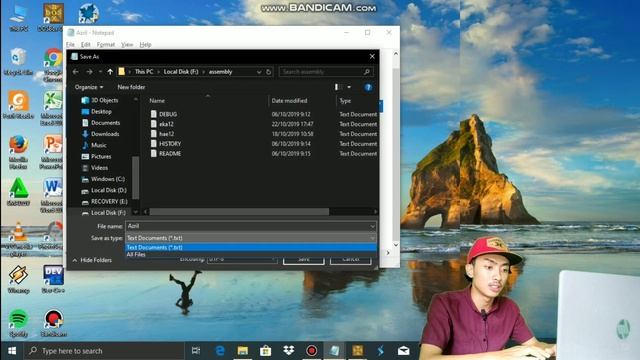Open Spotify desktop shortcut
The height and width of the screenshot is (360, 640).
tap(18, 323)
